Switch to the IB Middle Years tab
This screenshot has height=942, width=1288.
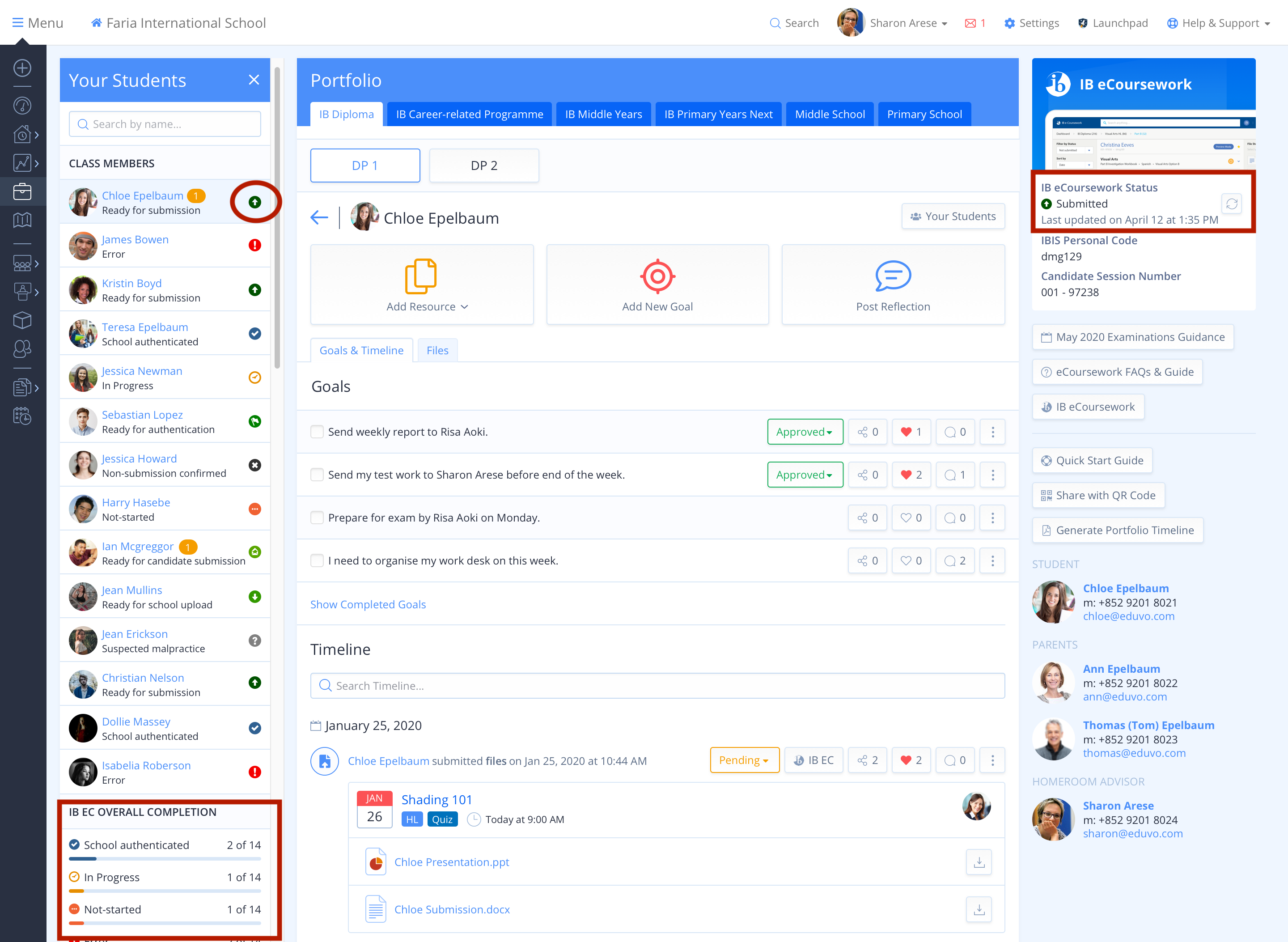(603, 114)
